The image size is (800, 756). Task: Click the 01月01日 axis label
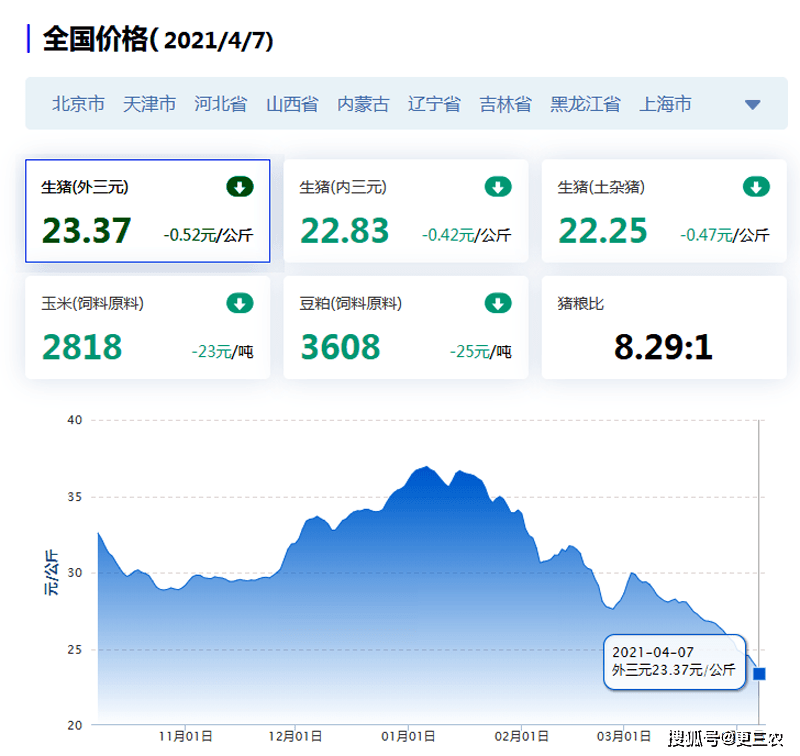pyautogui.click(x=408, y=737)
